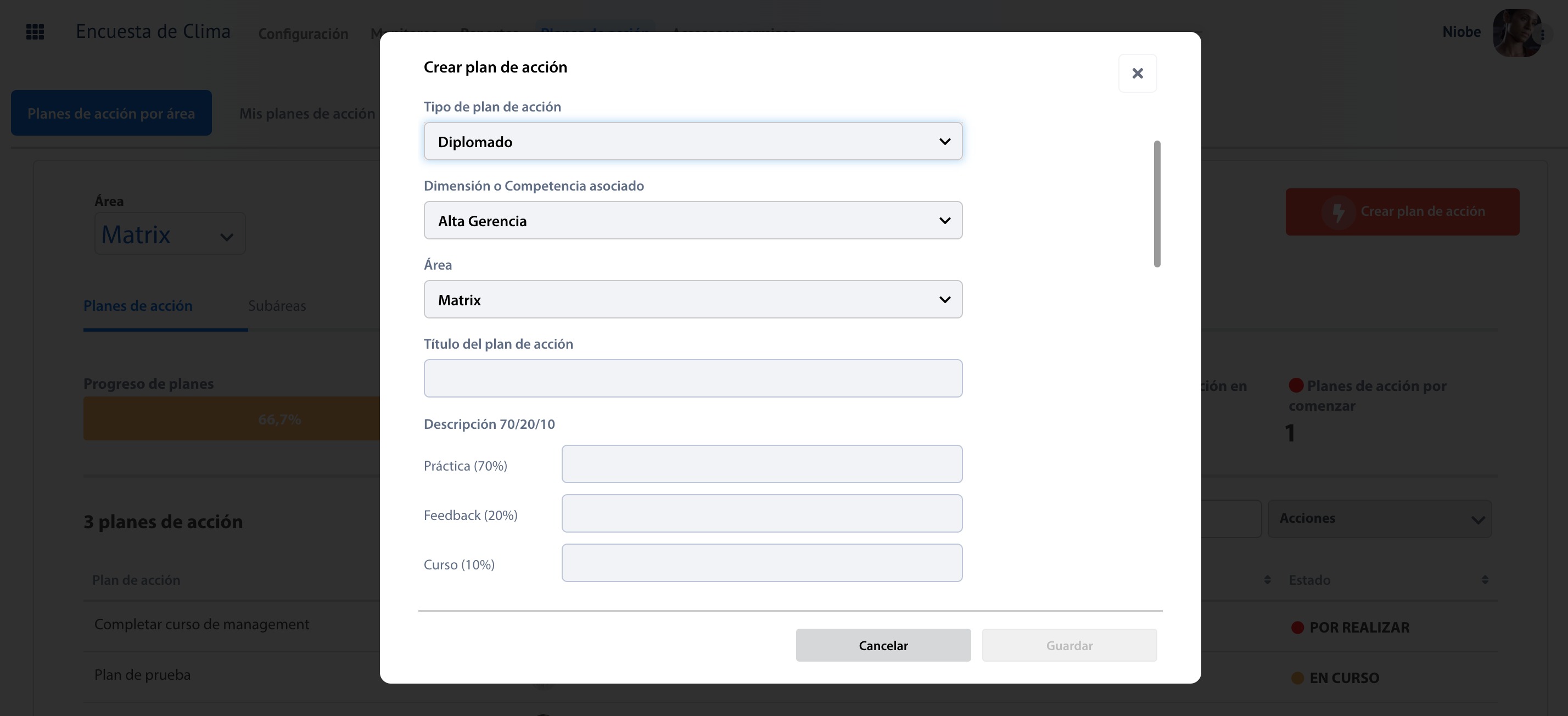Click the EN CURSO status

pos(1335,678)
